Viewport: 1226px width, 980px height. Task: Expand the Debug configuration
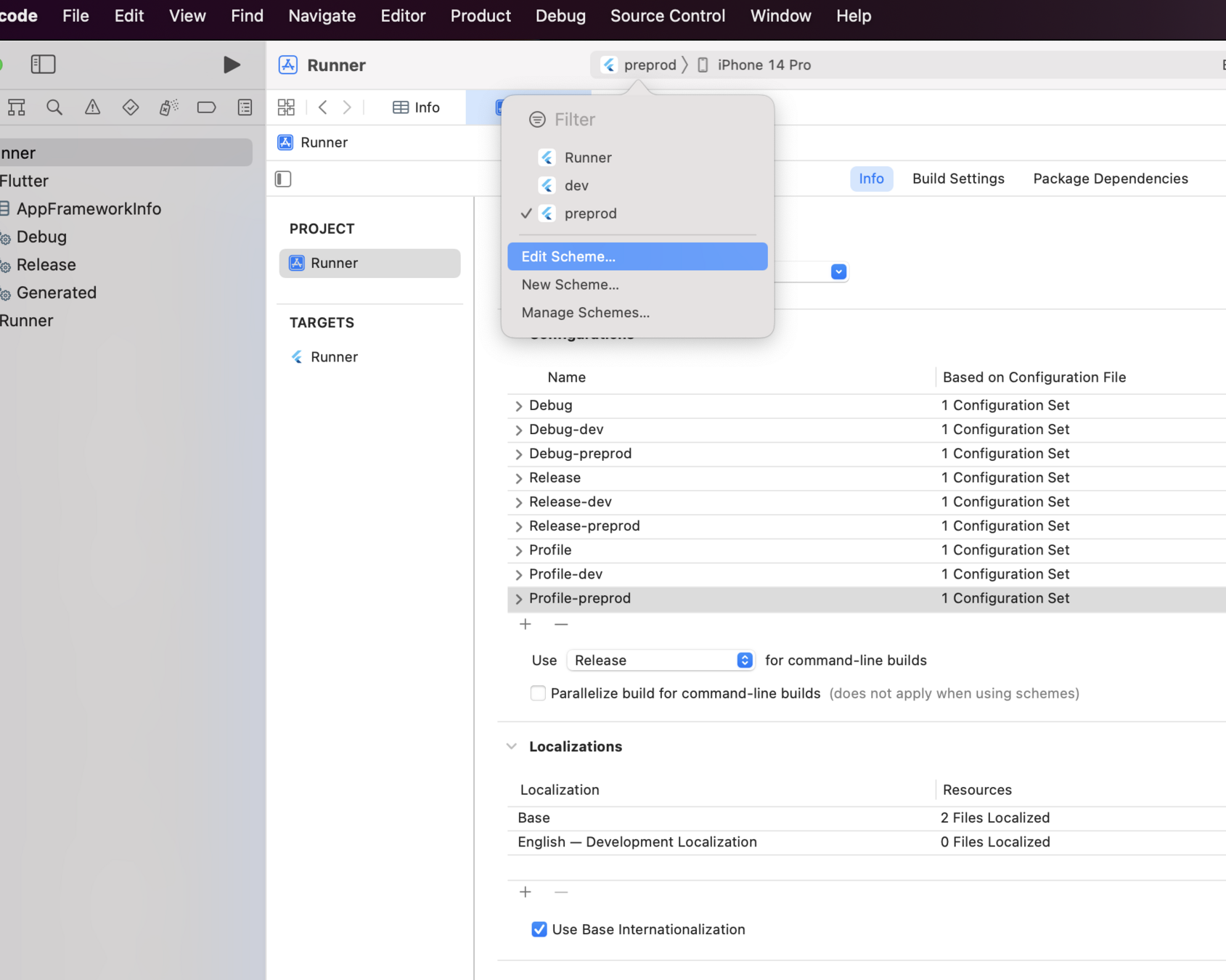coord(518,406)
